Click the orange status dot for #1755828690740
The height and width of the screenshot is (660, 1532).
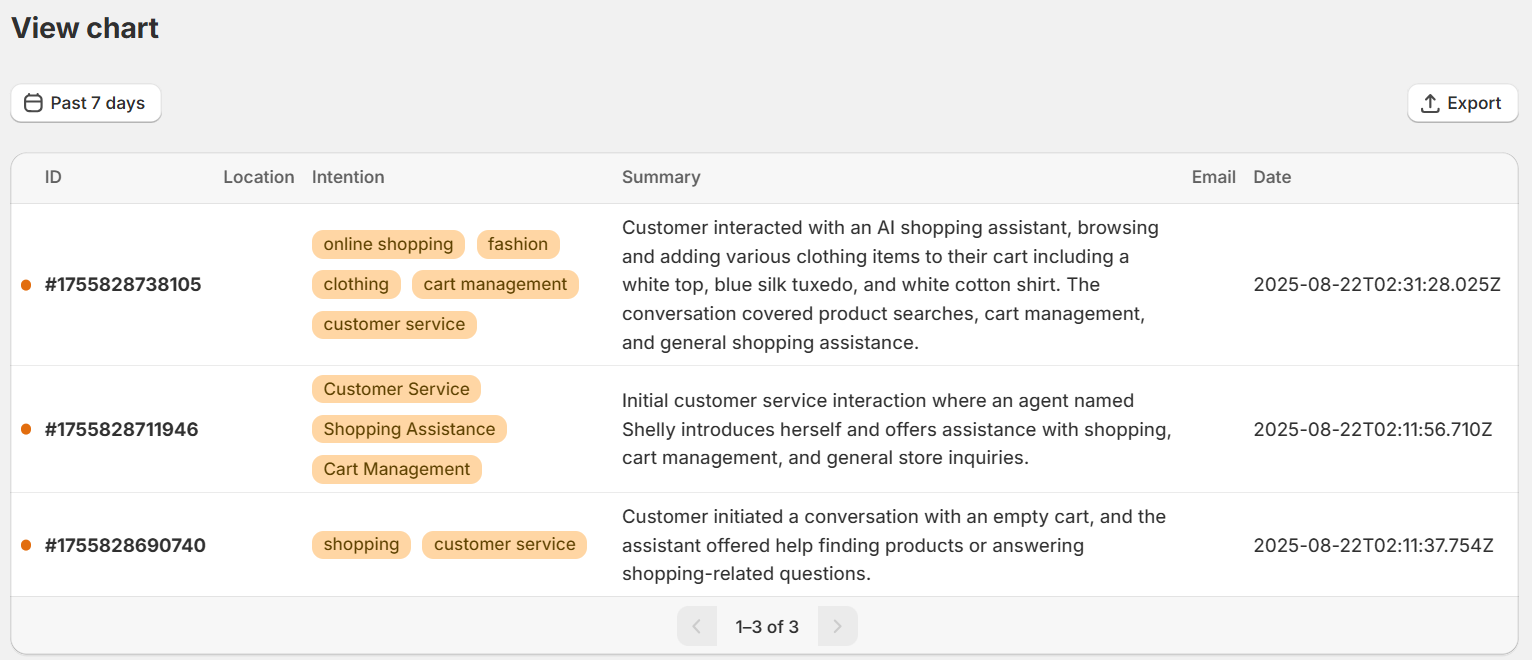(x=26, y=546)
